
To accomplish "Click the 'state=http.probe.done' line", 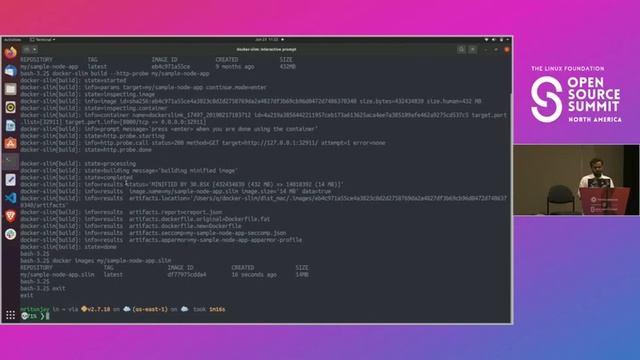I will [x=86, y=150].
